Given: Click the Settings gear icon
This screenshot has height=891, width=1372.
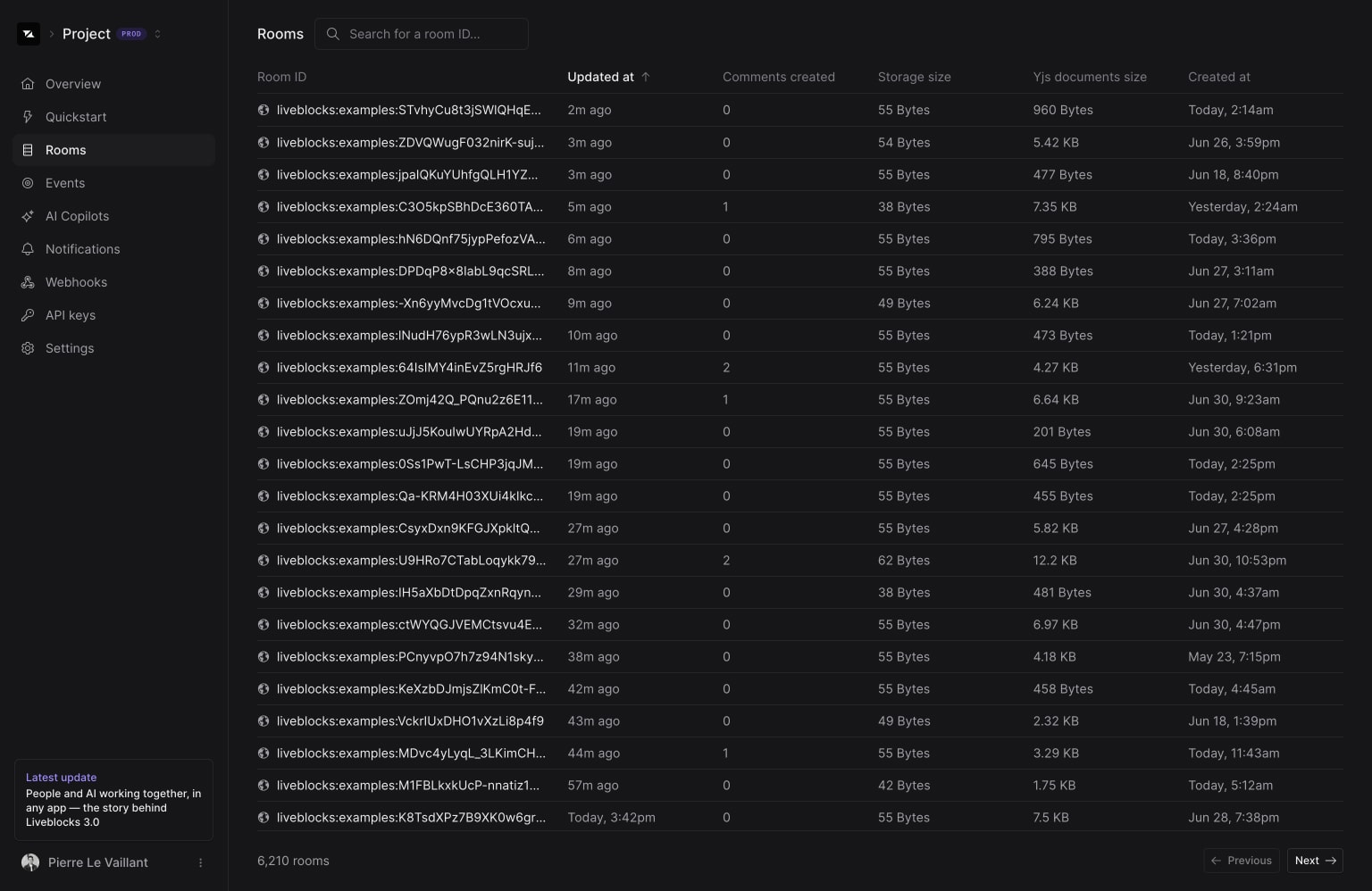Looking at the screenshot, I should [28, 348].
